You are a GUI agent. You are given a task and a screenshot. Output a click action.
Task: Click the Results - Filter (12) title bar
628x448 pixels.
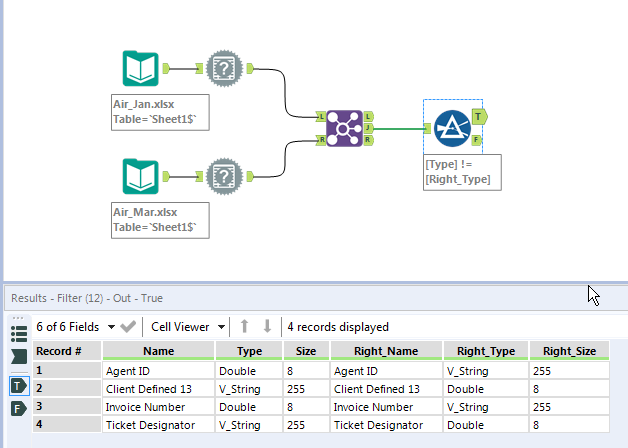pos(316,298)
